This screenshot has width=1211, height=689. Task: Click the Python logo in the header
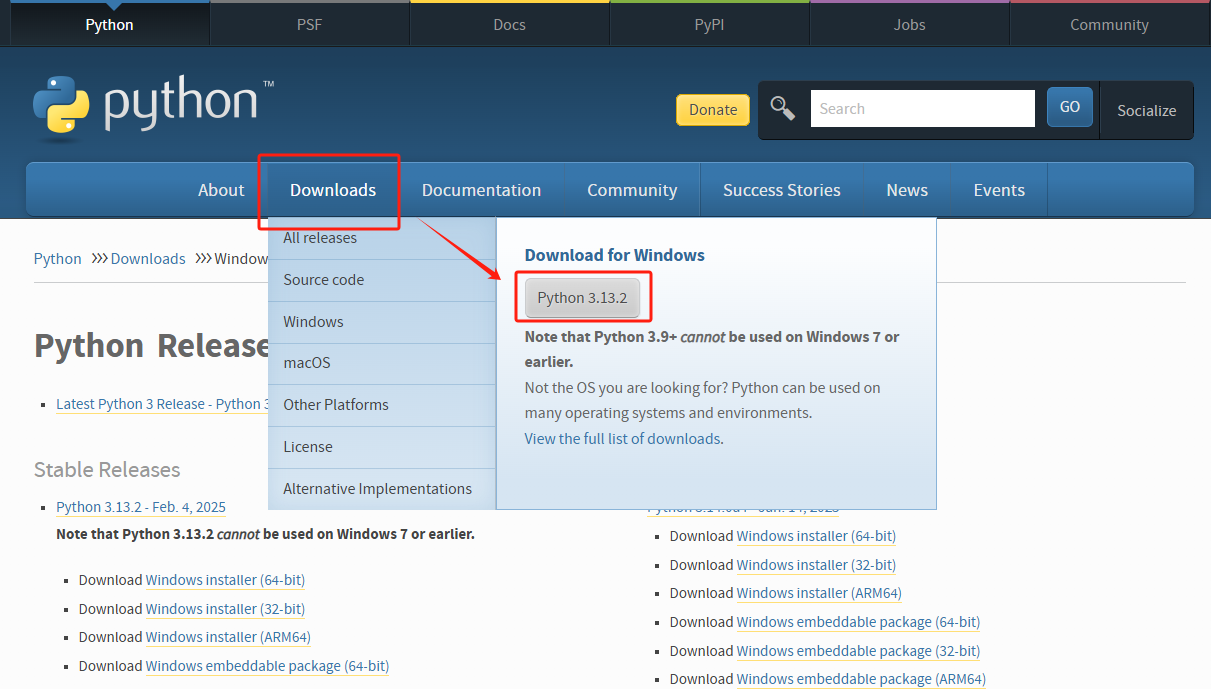(x=152, y=108)
